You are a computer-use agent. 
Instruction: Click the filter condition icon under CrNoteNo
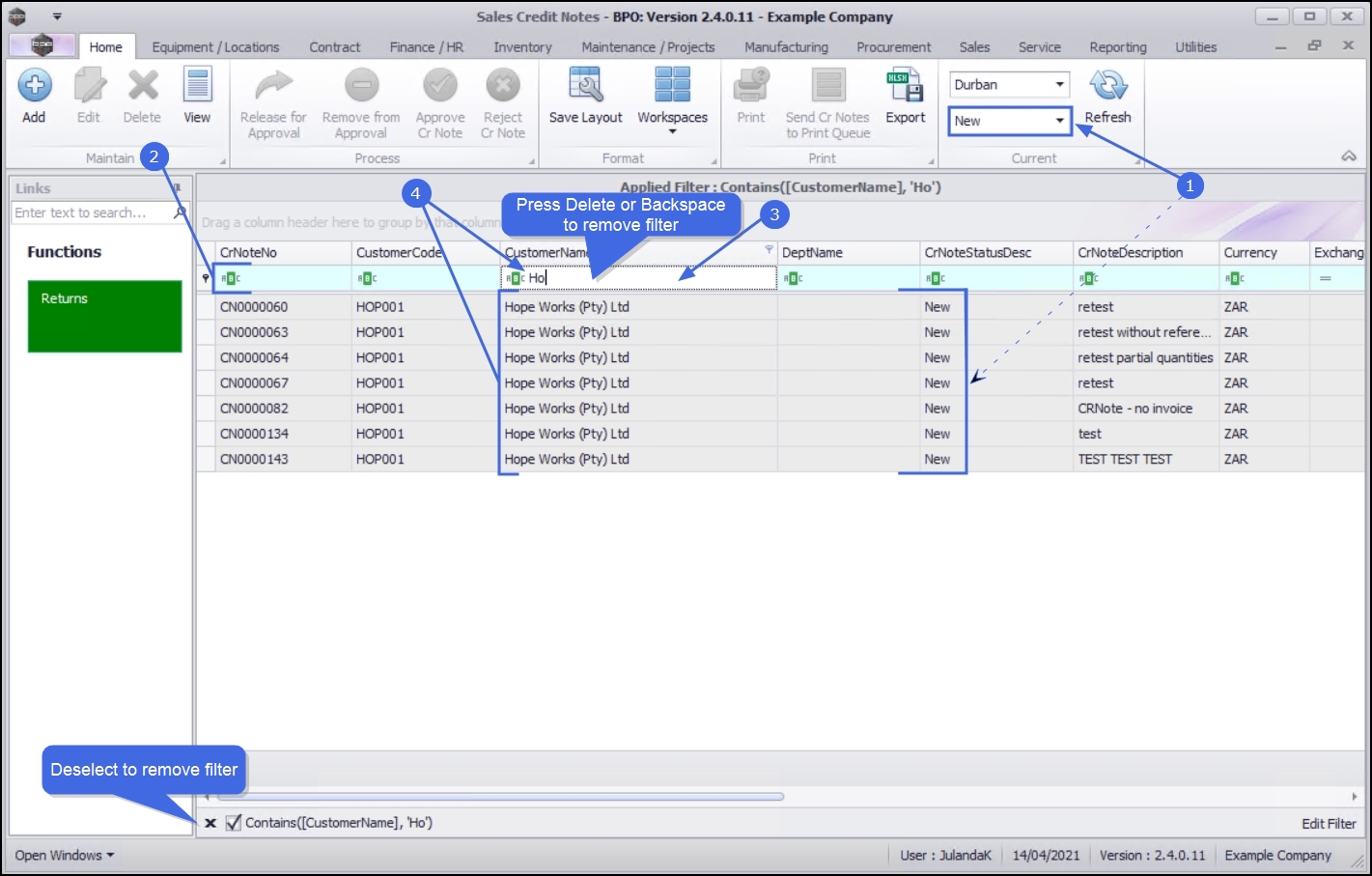click(x=231, y=278)
